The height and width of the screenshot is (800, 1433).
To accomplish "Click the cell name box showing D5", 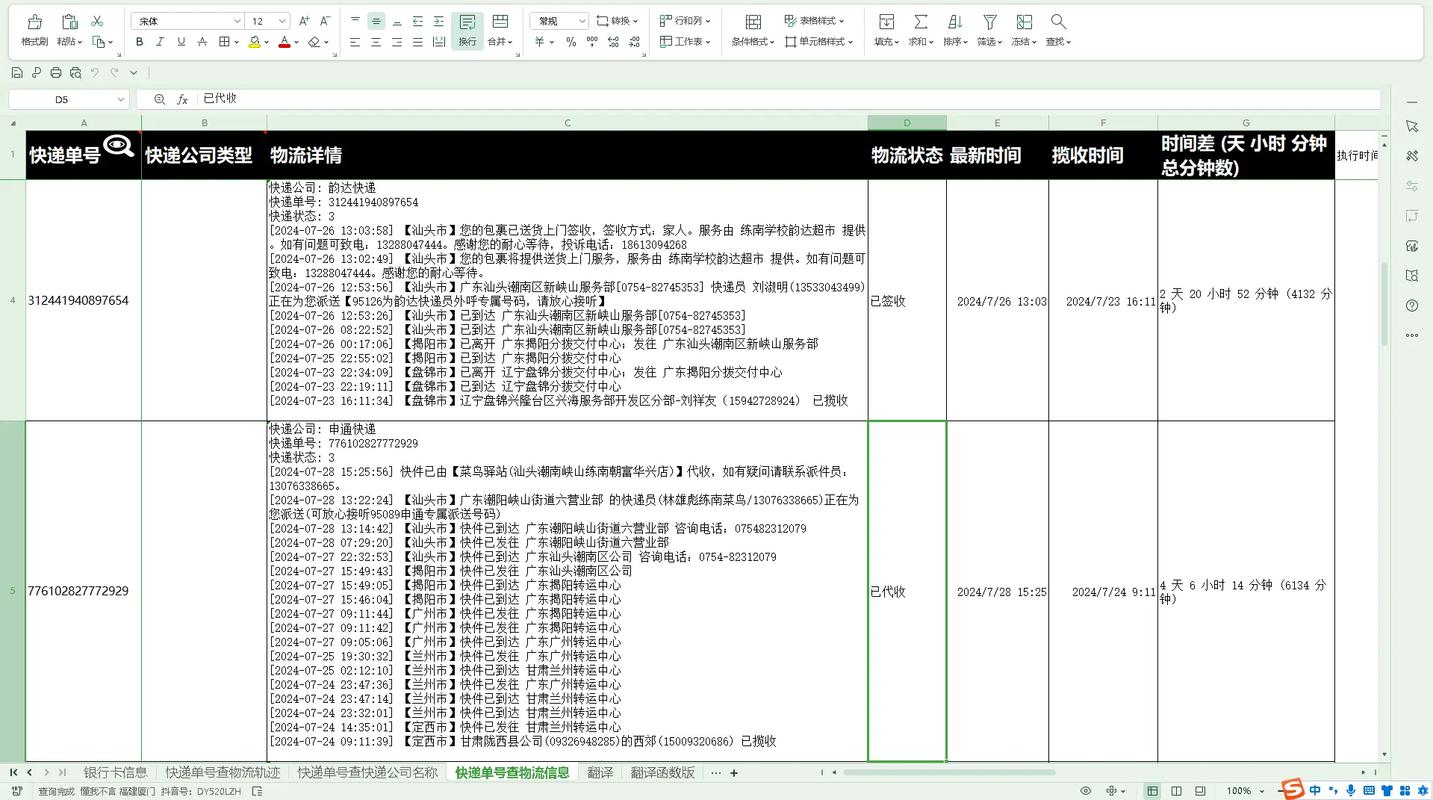I will pos(60,99).
